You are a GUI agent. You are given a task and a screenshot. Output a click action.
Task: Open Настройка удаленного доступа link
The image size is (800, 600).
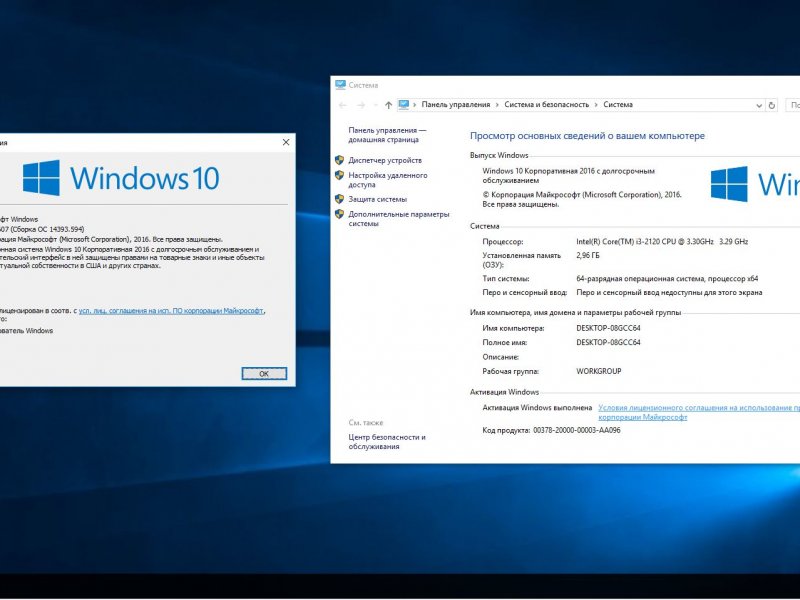(x=388, y=180)
